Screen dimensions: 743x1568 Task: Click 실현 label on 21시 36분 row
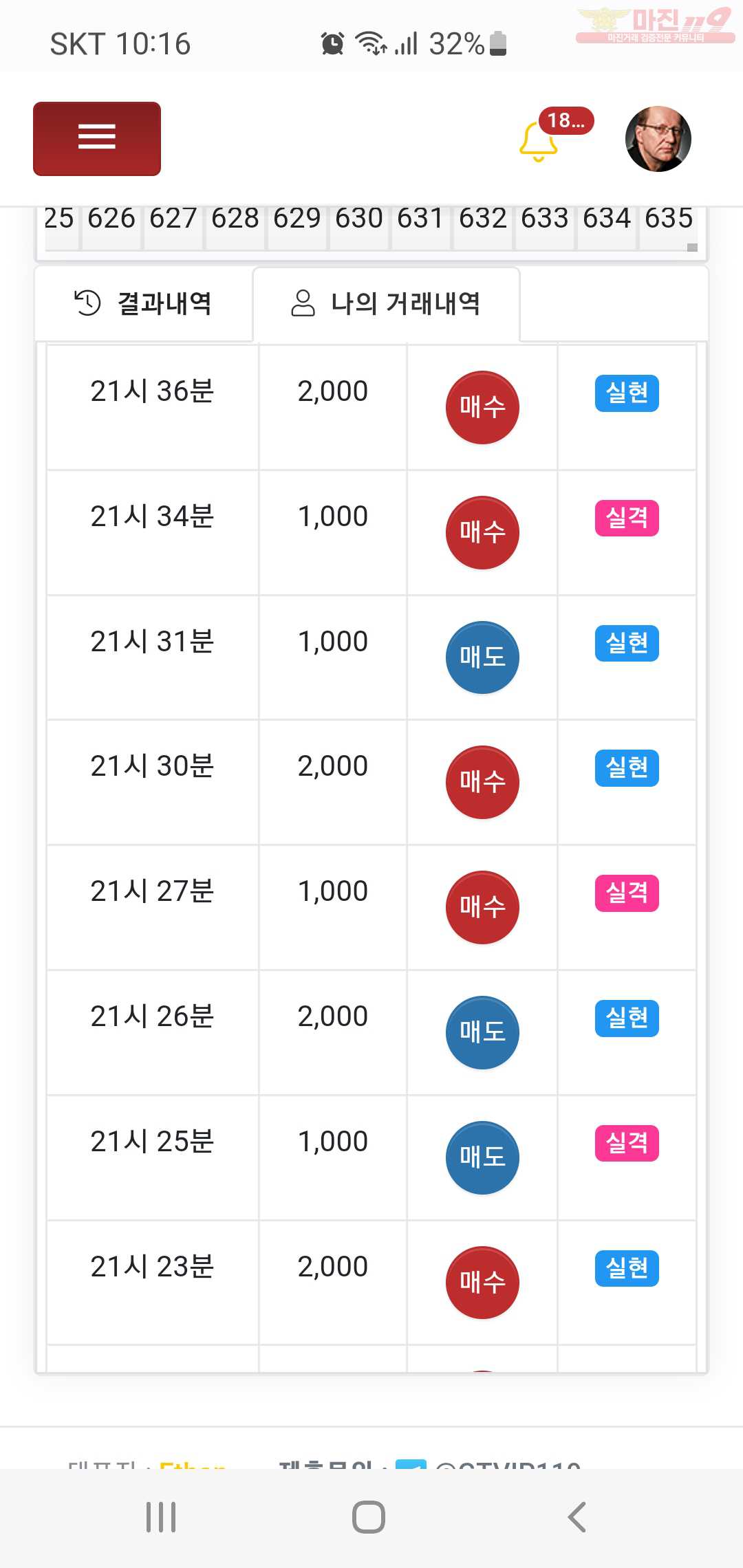(627, 393)
